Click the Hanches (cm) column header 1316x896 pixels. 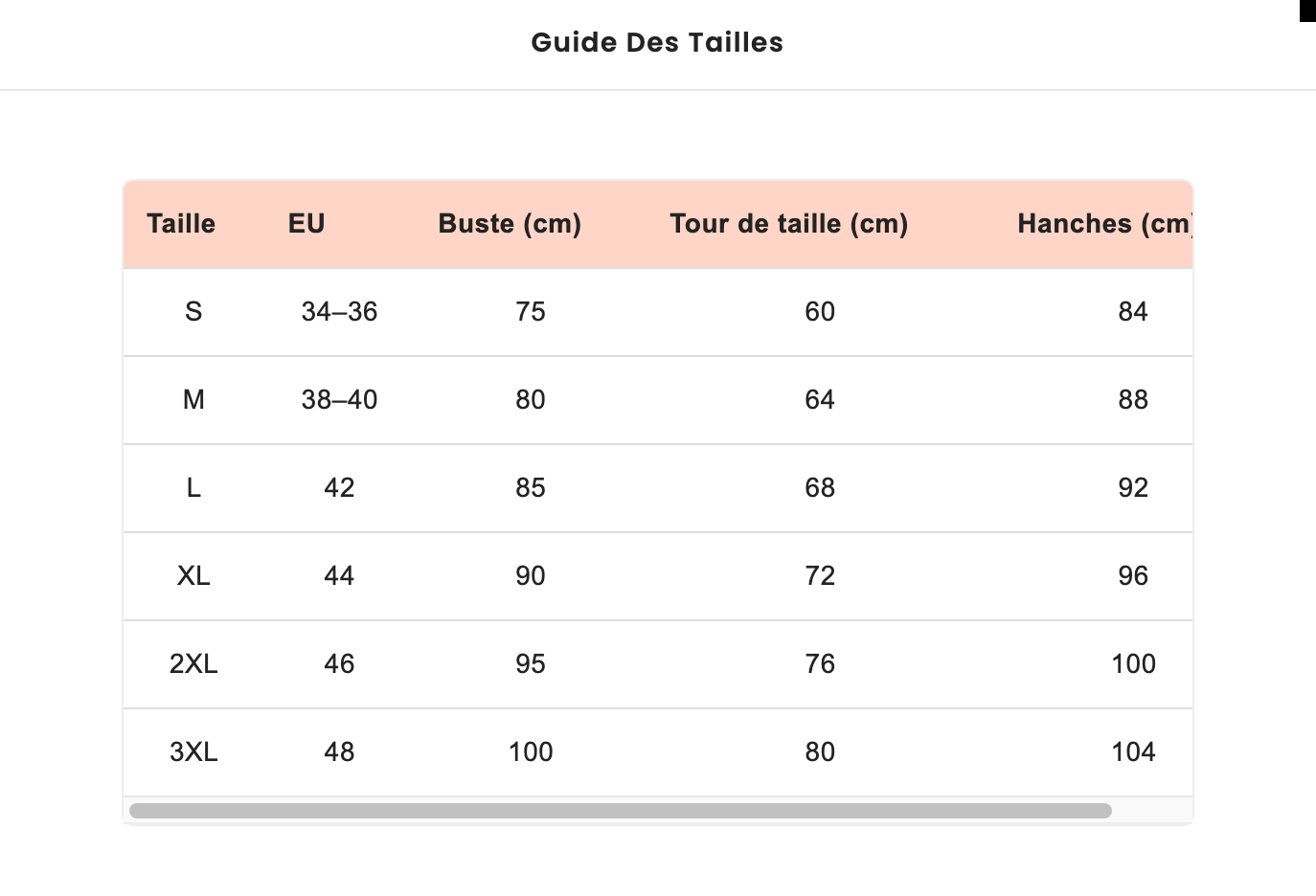(1104, 224)
